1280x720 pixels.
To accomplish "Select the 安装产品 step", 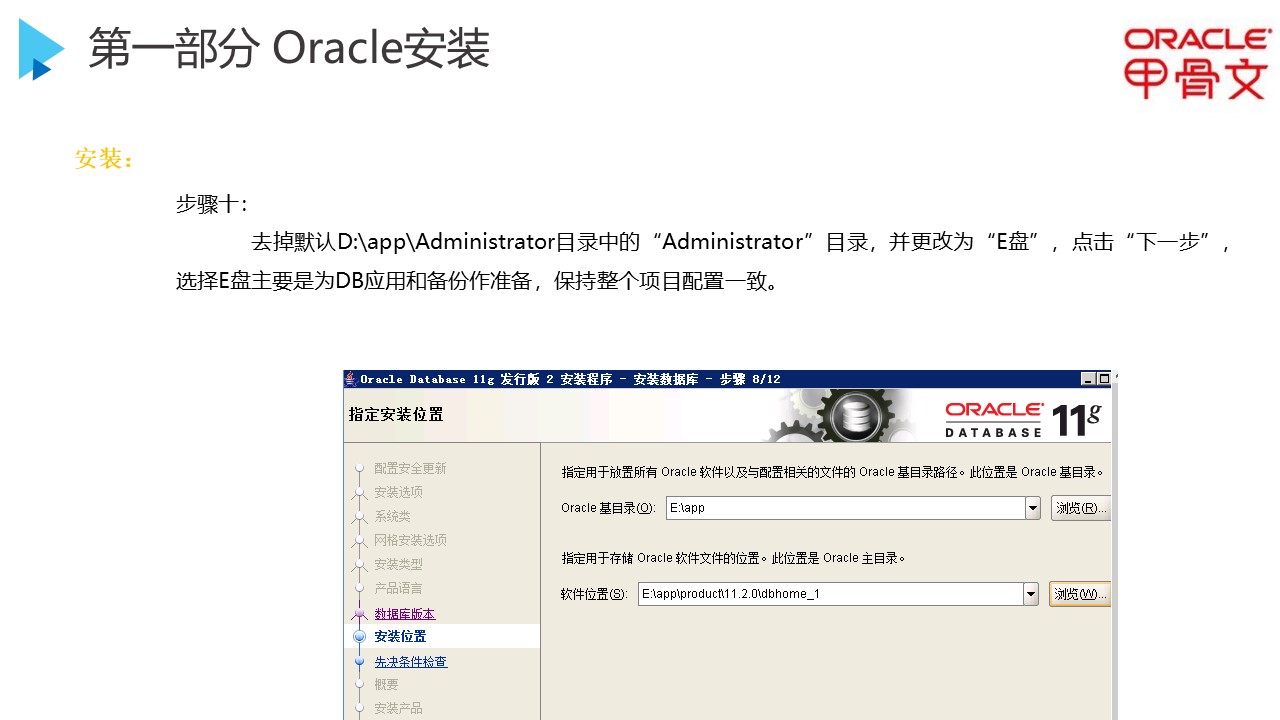I will (398, 708).
